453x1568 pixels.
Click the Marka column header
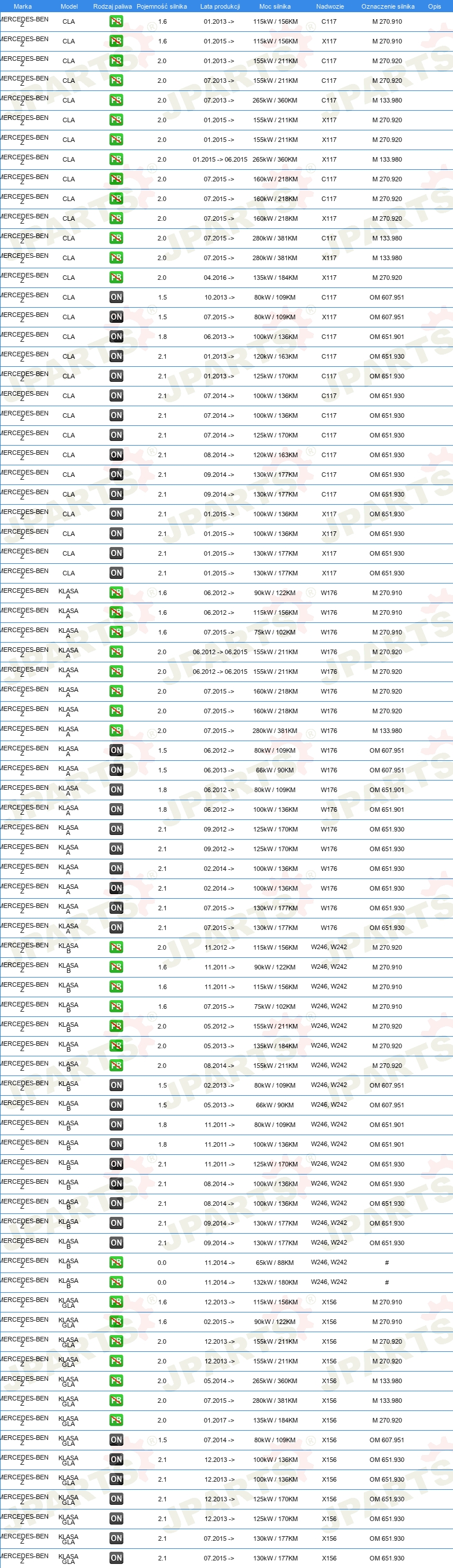(x=23, y=7)
